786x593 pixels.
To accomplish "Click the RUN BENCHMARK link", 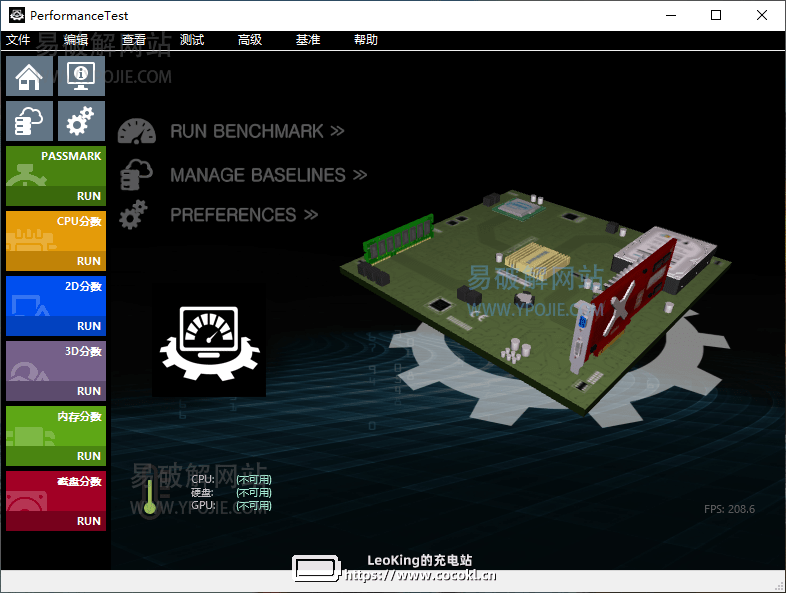I will [257, 131].
